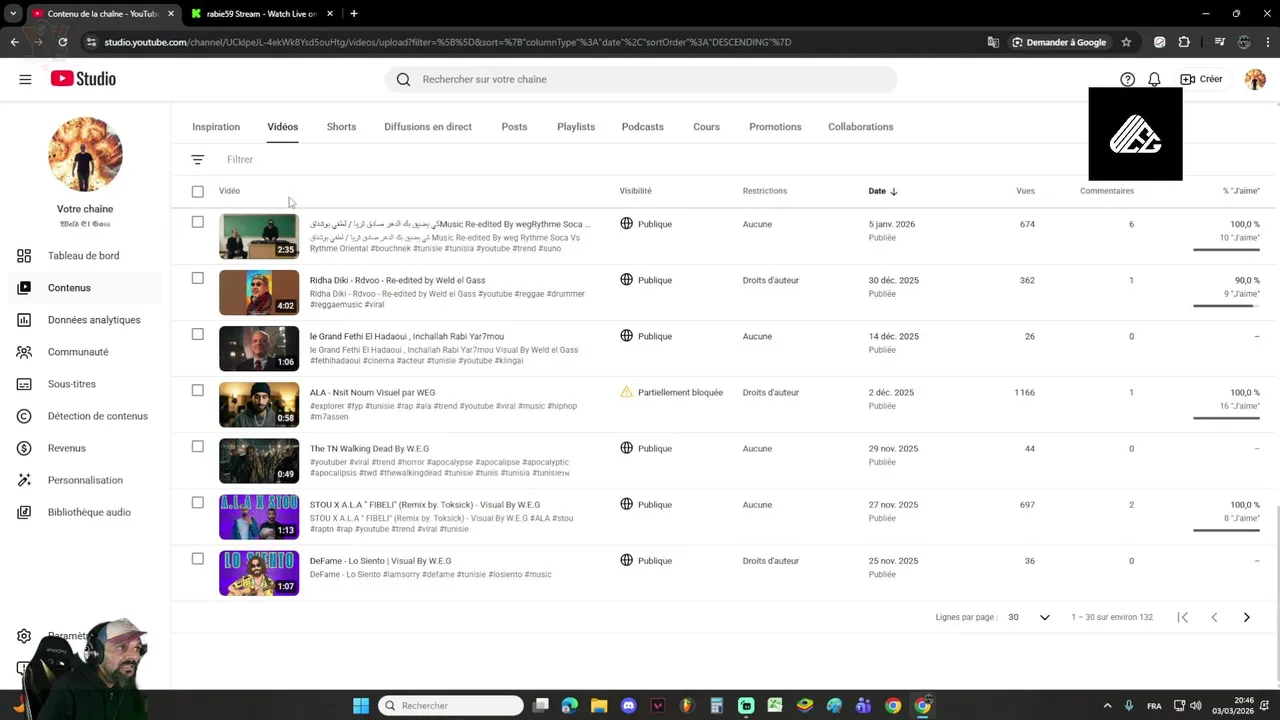Switch to the Collaborations tab

pos(860,127)
